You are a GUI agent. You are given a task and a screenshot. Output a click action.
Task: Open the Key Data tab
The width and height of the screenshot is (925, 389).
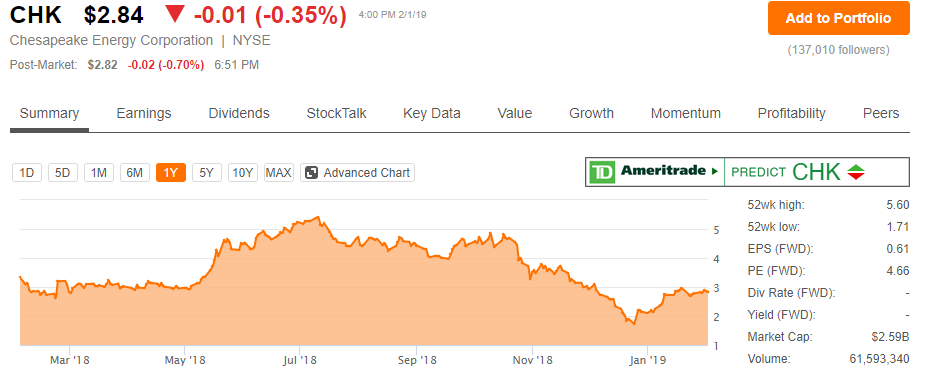tap(432, 113)
